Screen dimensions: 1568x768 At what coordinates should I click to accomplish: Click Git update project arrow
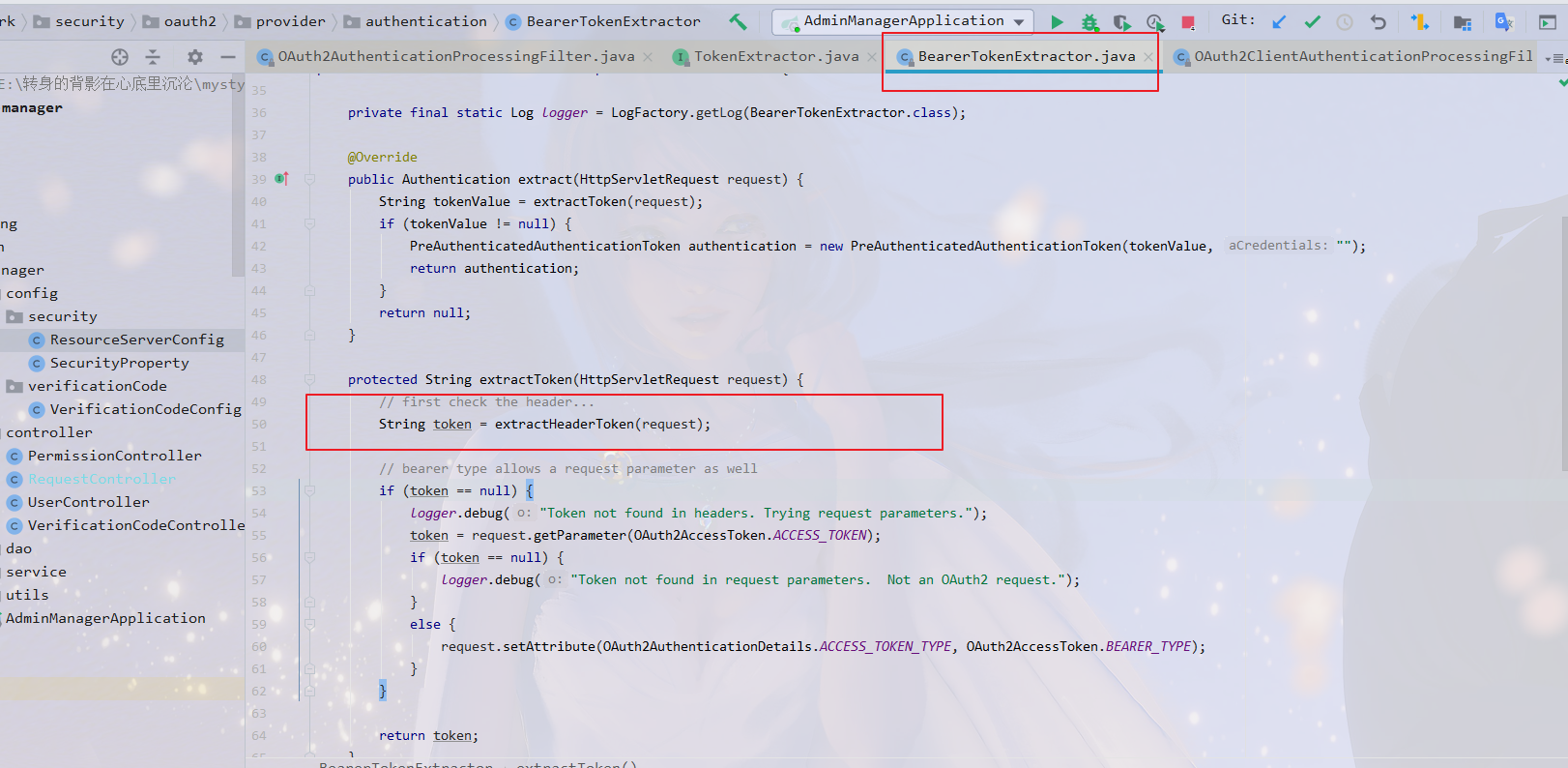1279,21
